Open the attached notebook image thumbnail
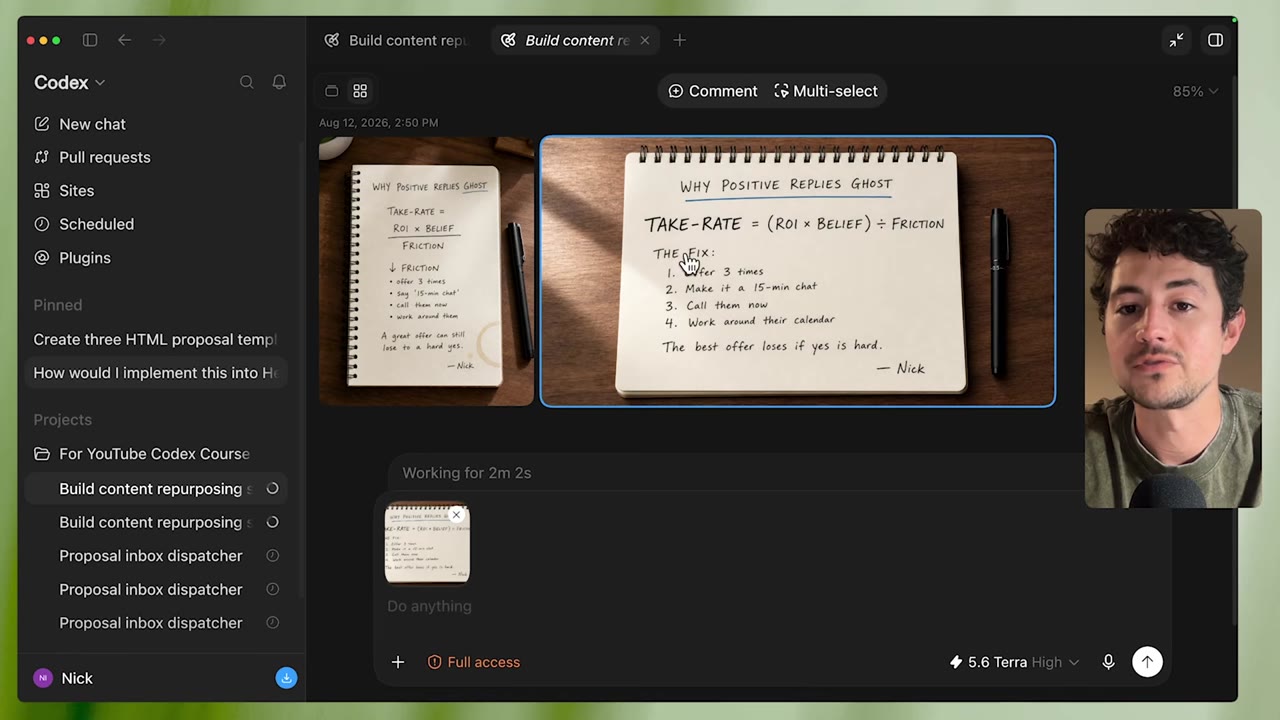Image resolution: width=1280 pixels, height=720 pixels. pos(427,543)
